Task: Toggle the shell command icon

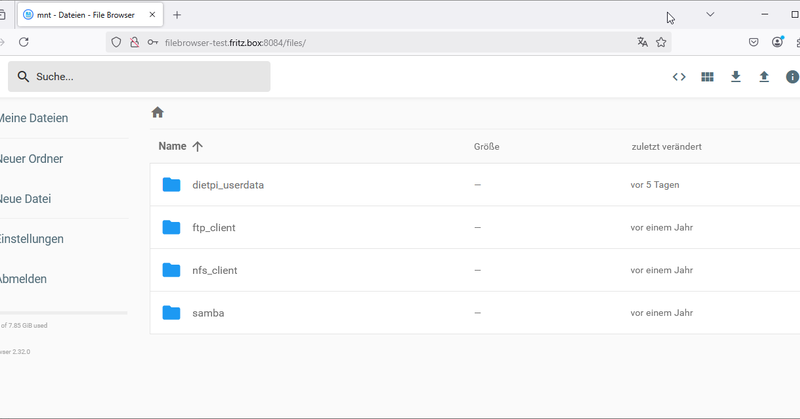Action: tap(679, 77)
